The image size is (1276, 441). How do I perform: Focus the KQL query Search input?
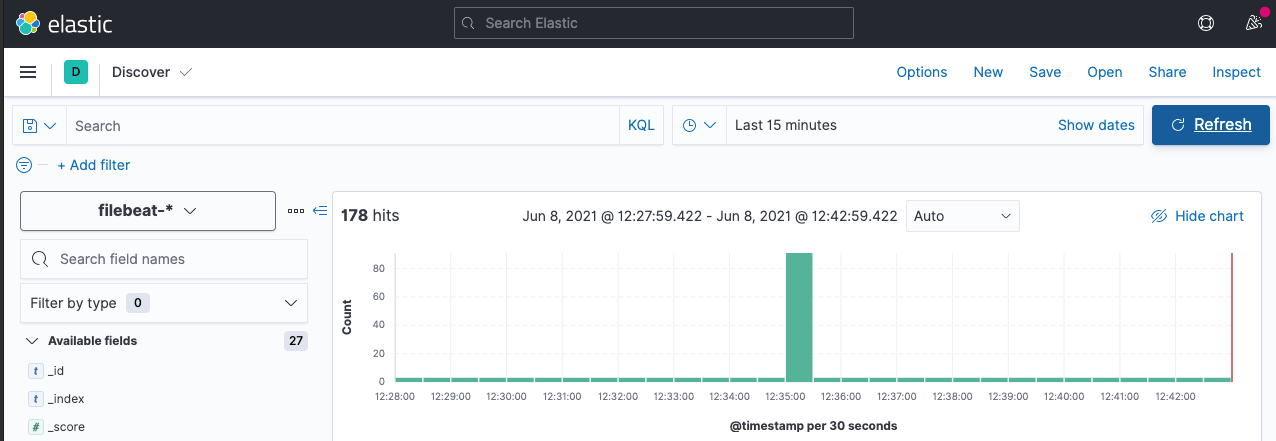click(343, 126)
